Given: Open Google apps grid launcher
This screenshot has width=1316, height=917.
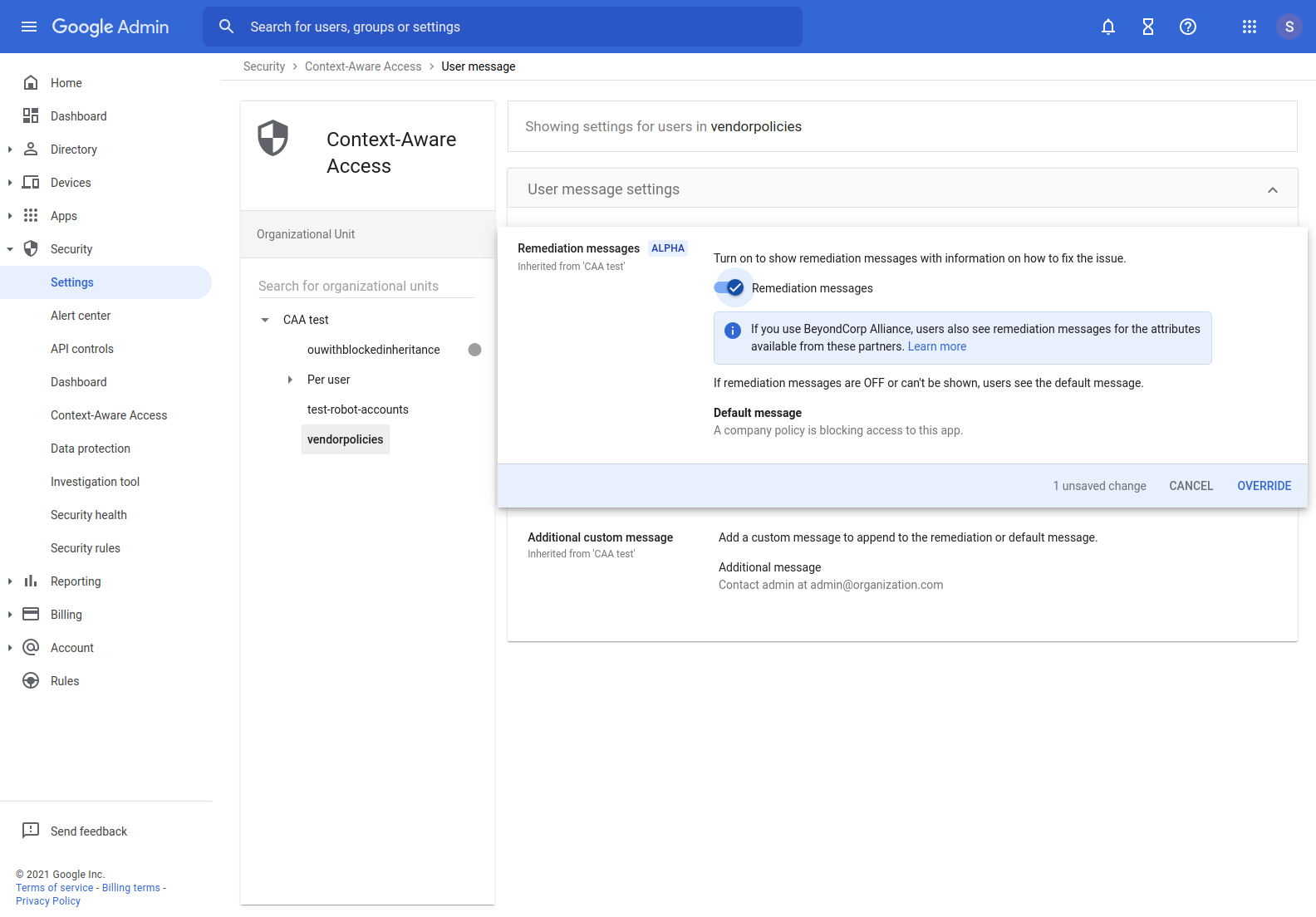Looking at the screenshot, I should click(x=1250, y=27).
